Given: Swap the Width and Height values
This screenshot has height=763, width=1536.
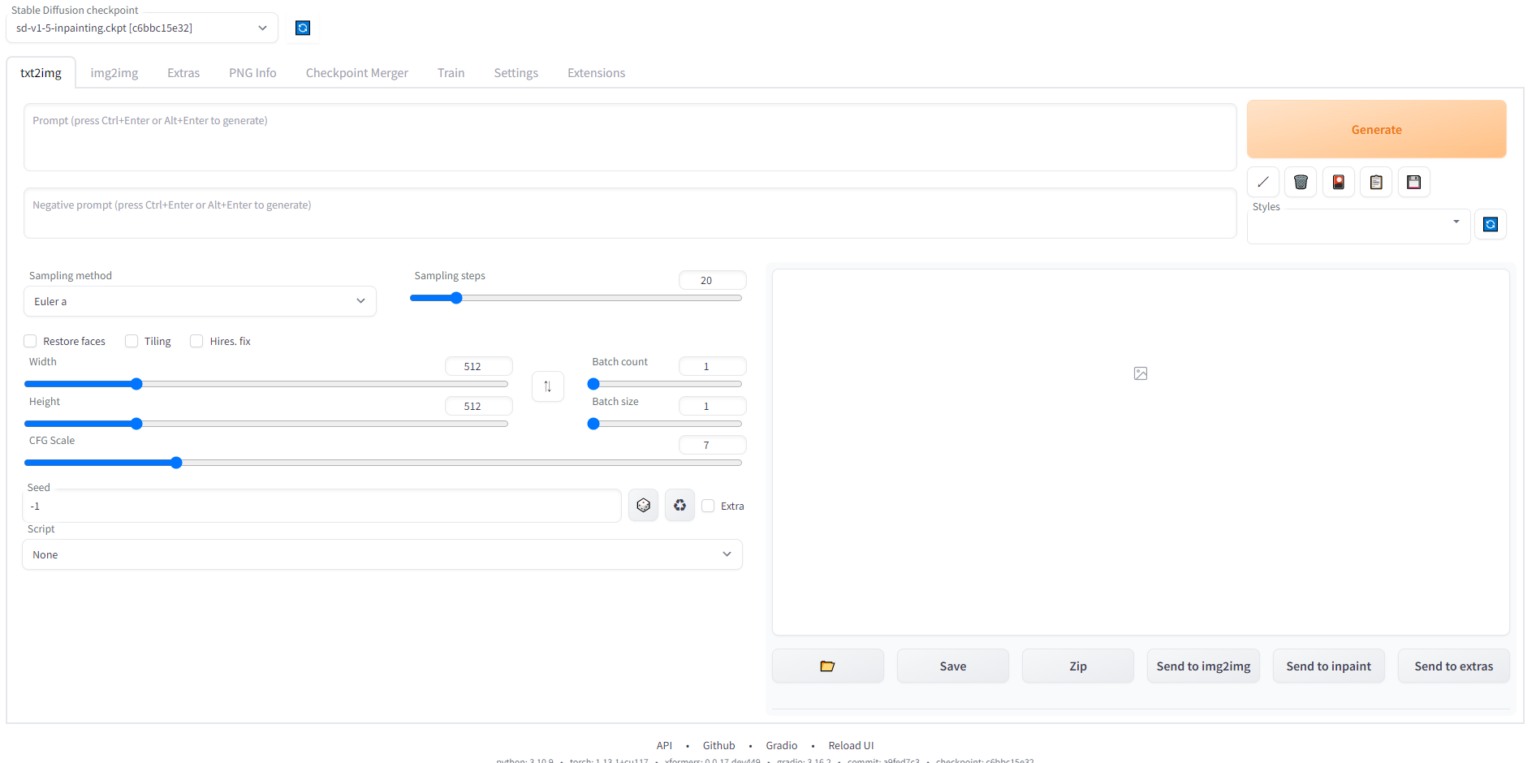Looking at the screenshot, I should point(547,386).
